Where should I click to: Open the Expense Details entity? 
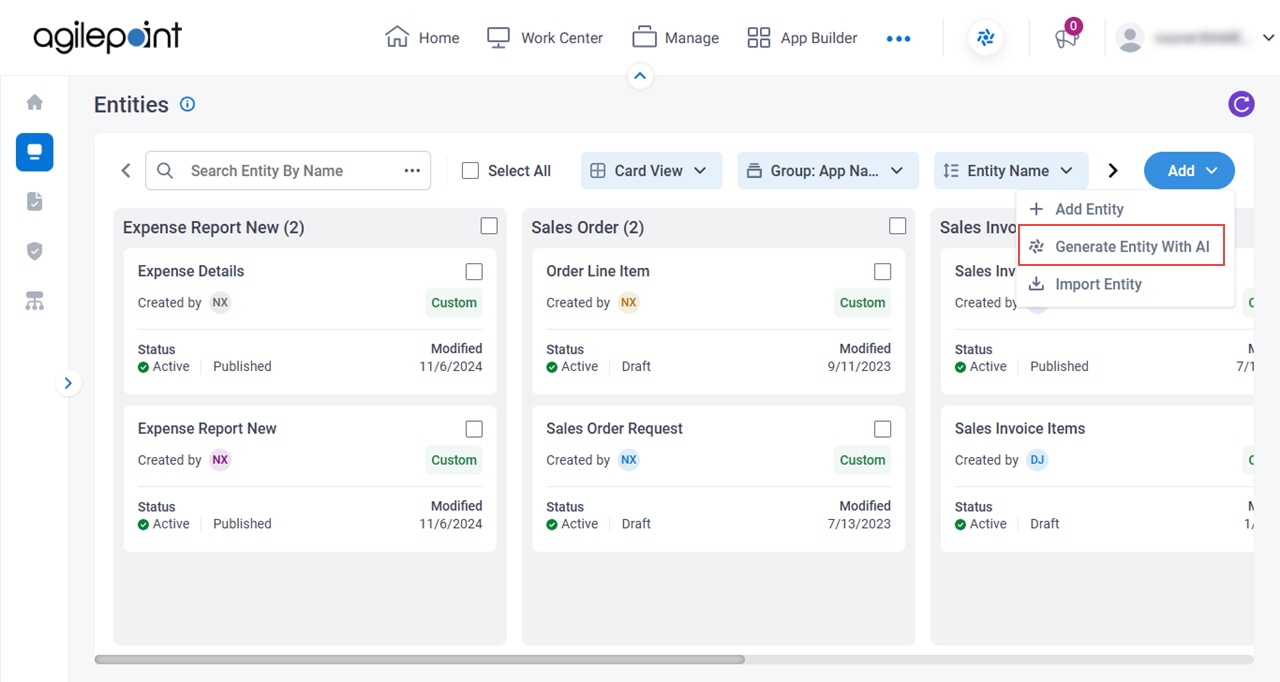(191, 271)
